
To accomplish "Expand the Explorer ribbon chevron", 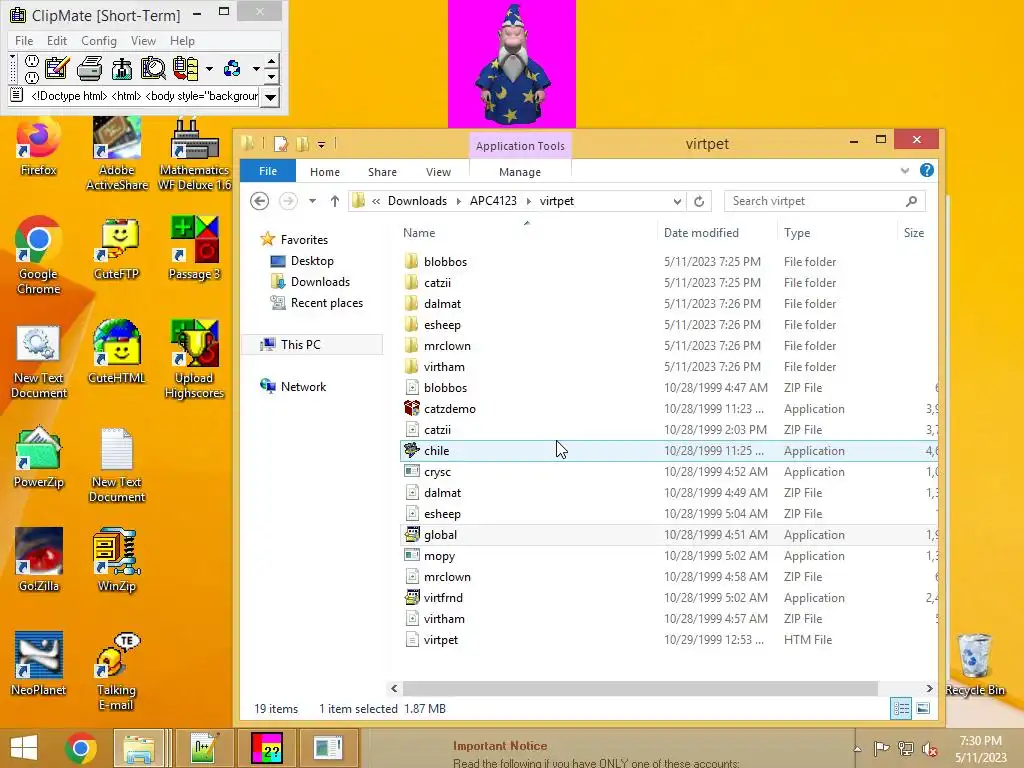I will [904, 171].
